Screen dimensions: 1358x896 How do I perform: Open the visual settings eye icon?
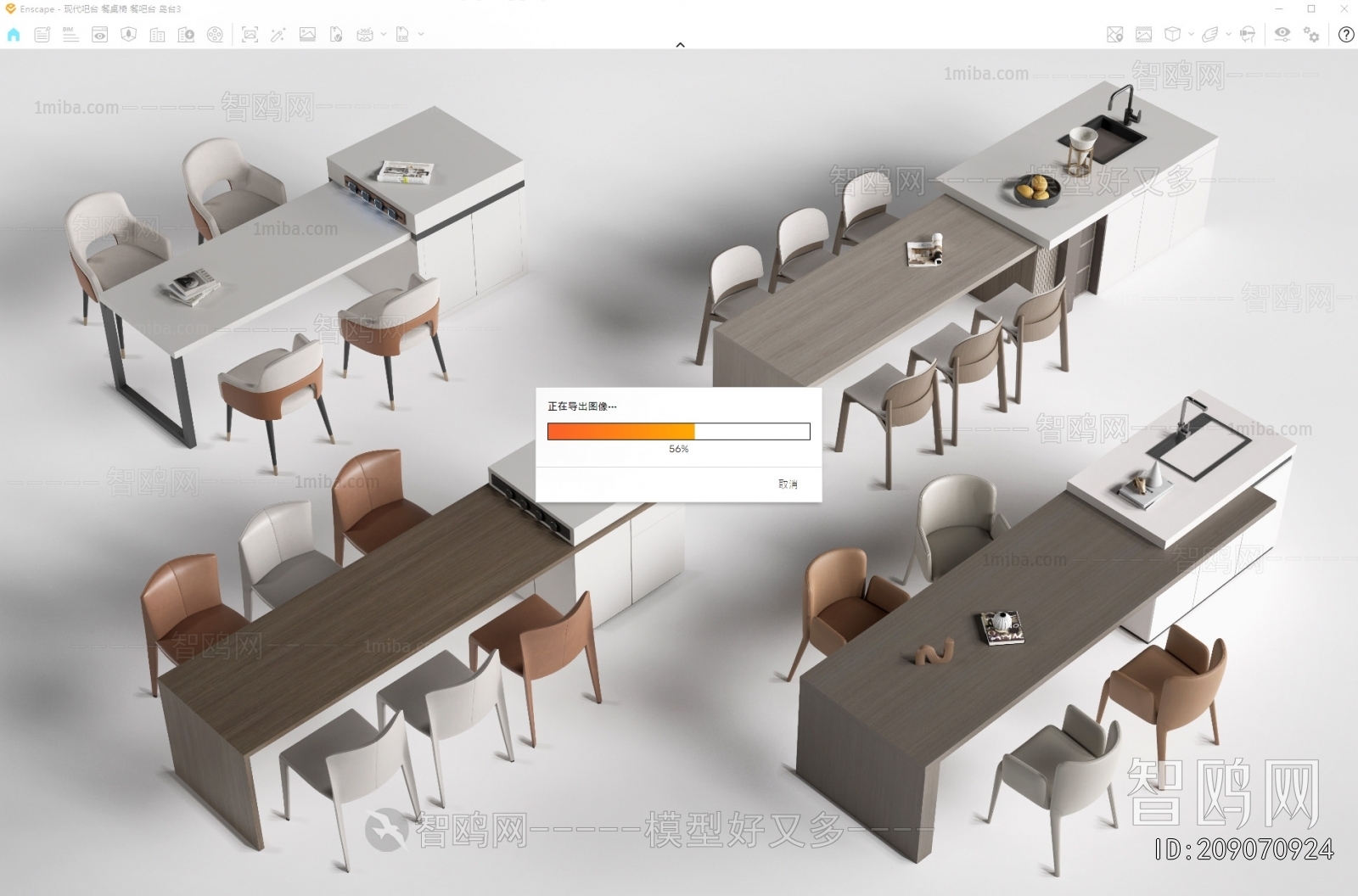(1282, 36)
